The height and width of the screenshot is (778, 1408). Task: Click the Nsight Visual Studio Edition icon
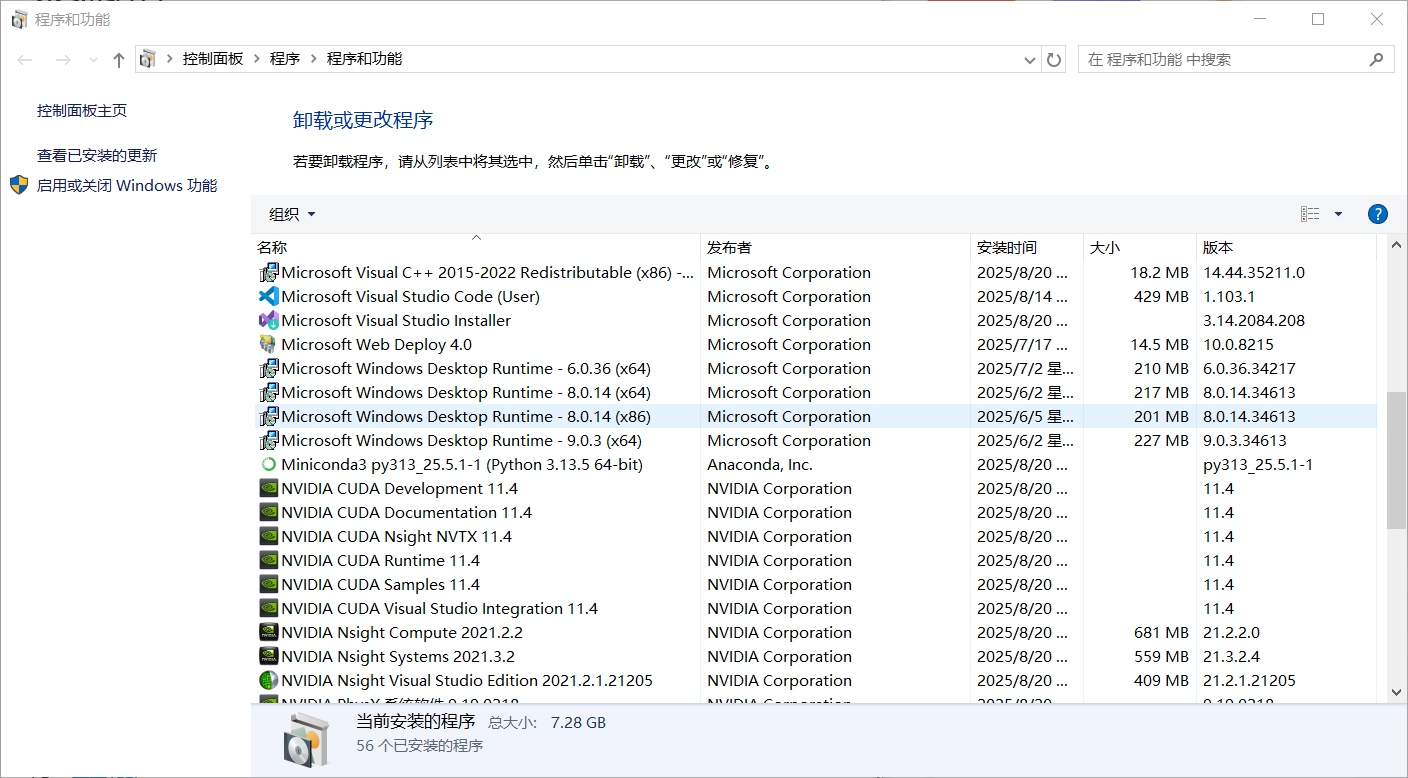pyautogui.click(x=268, y=680)
